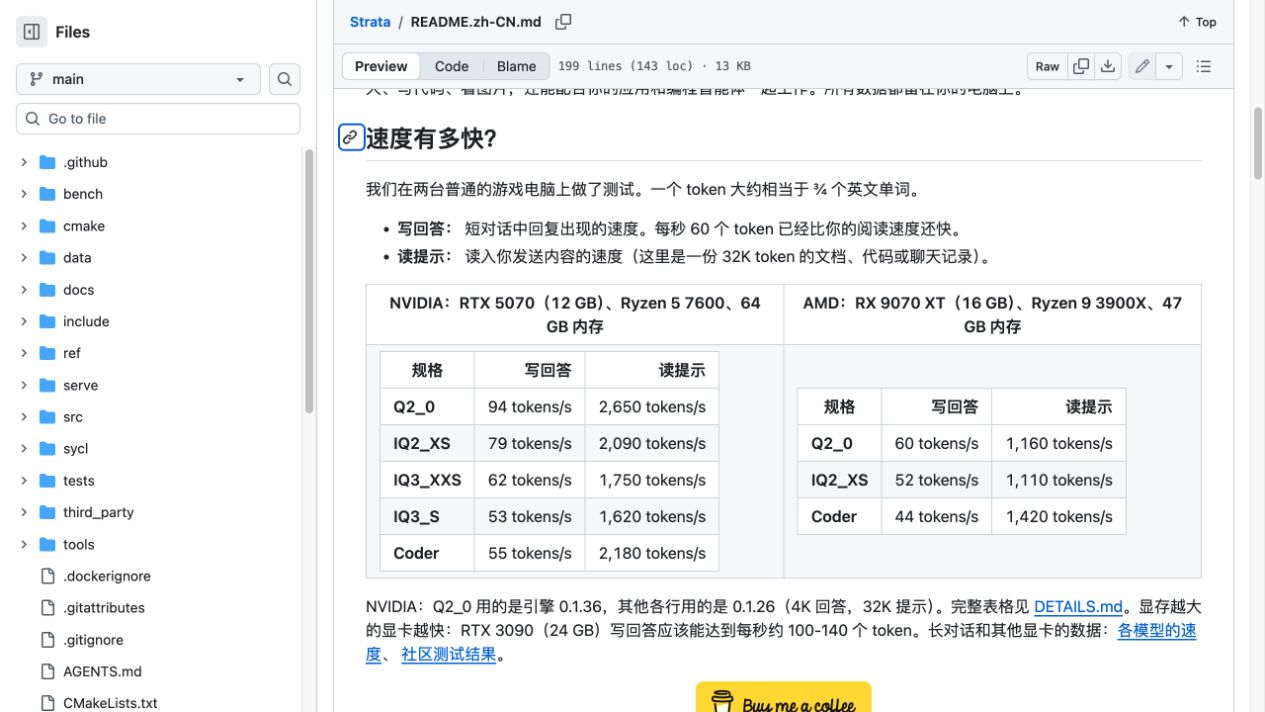Open CMakeLists.txt in the file tree
This screenshot has width=1265, height=712.
click(x=110, y=703)
